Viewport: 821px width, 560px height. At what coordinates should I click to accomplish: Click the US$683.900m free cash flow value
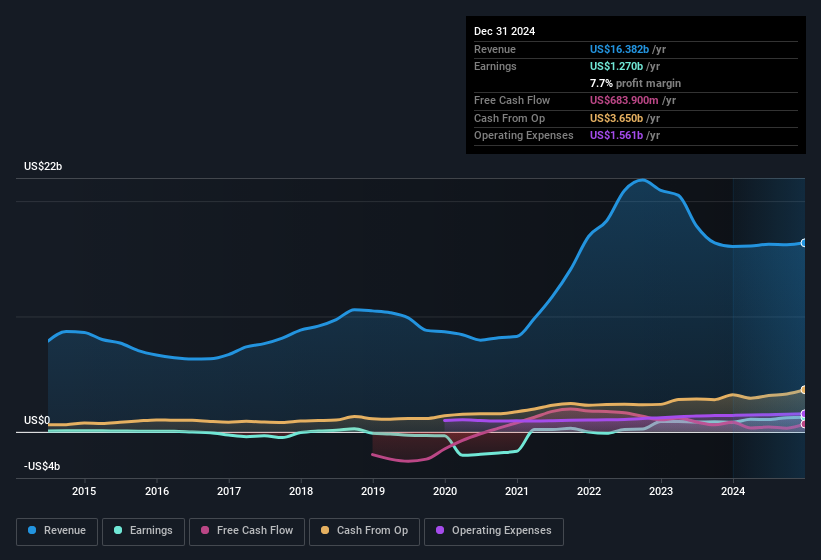pyautogui.click(x=624, y=100)
